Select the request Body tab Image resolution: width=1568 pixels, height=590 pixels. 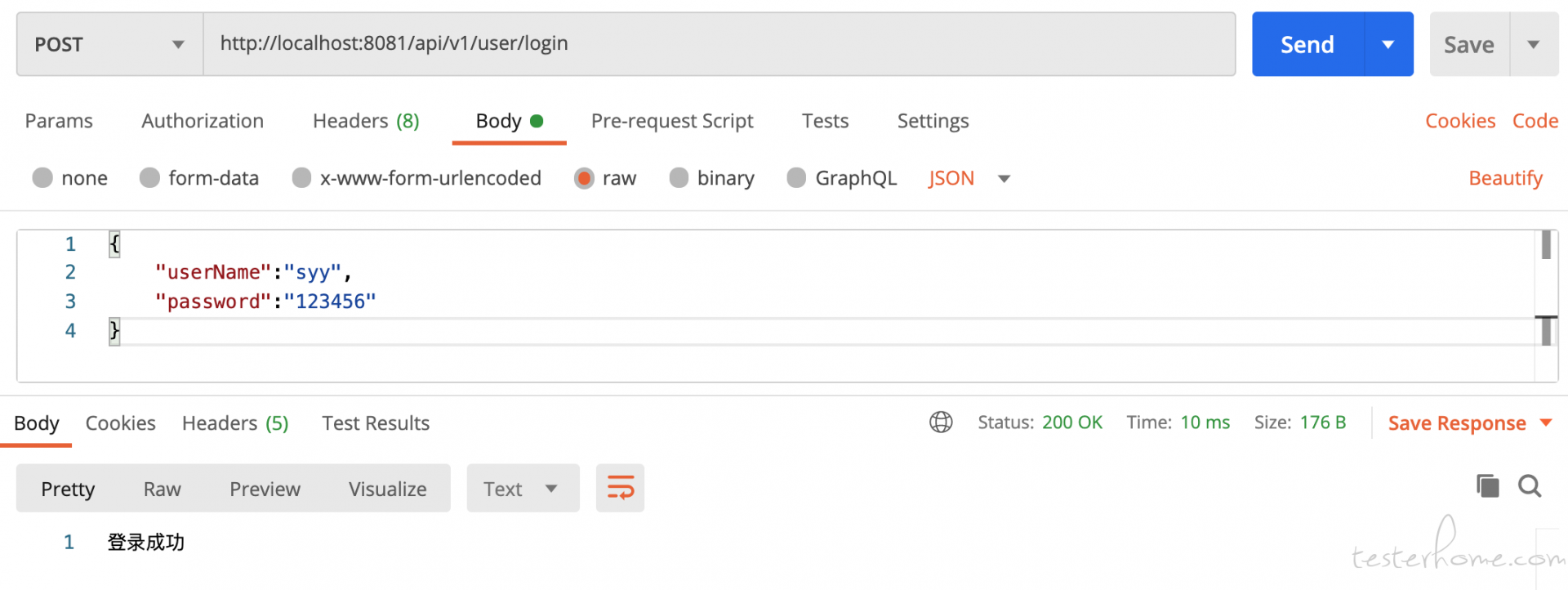click(509, 121)
